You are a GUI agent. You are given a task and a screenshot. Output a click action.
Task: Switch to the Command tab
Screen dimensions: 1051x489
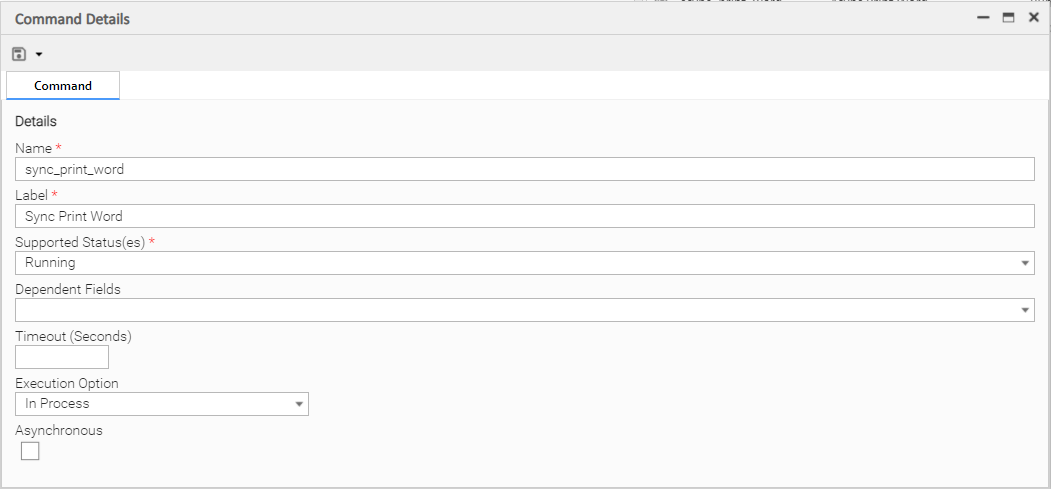click(x=63, y=86)
